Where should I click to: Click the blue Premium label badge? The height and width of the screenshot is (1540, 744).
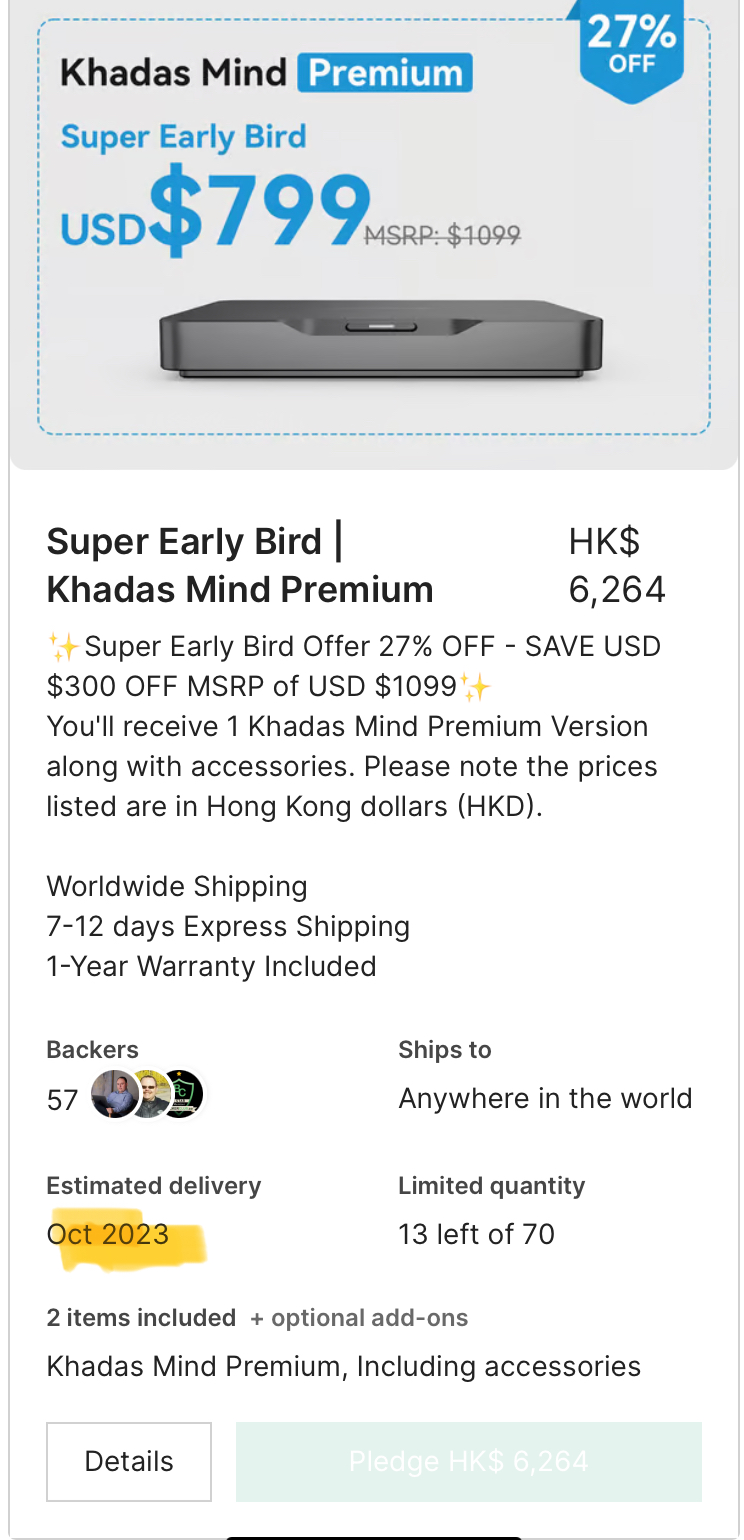385,73
